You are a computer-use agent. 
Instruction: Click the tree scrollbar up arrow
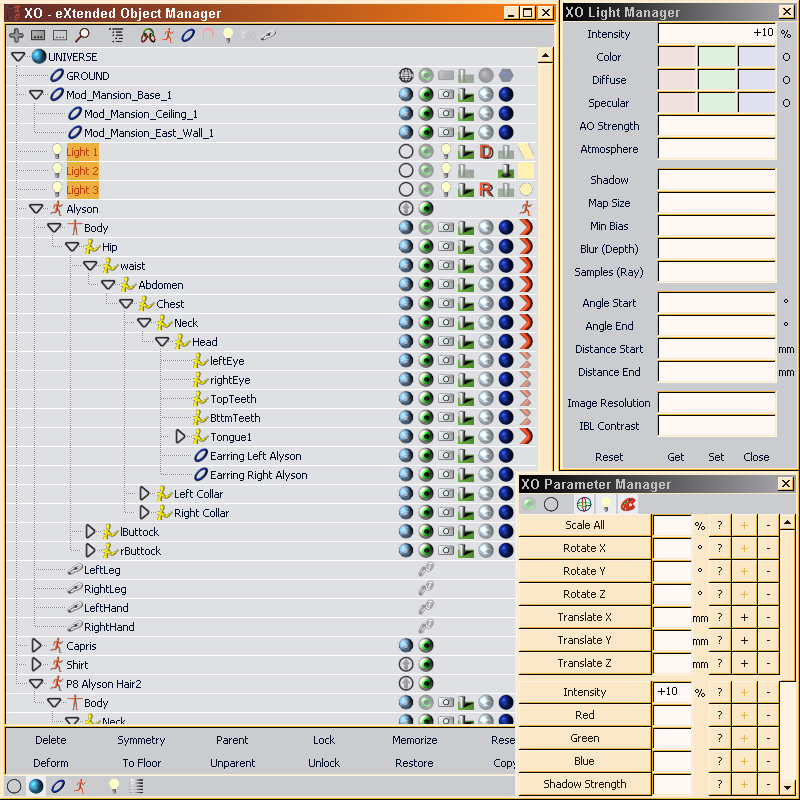point(545,55)
